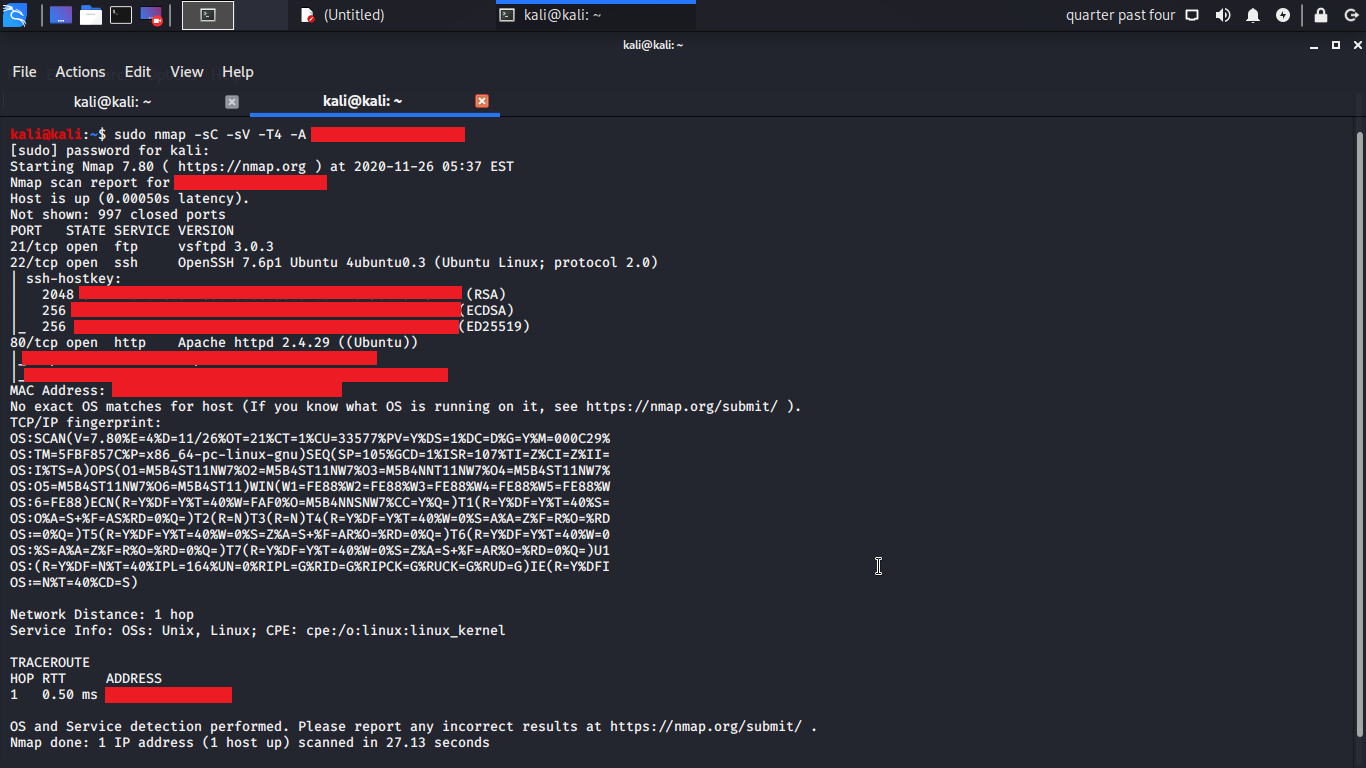Image resolution: width=1366 pixels, height=768 pixels.
Task: Click 'Service Info: OSs: Unix, Linux' line
Action: 258,630
